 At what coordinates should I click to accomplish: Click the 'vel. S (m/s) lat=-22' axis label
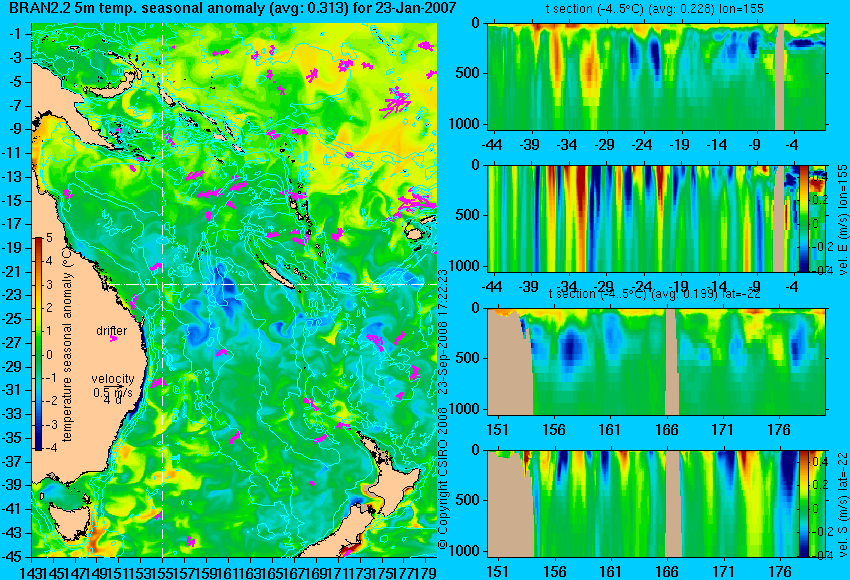click(843, 504)
